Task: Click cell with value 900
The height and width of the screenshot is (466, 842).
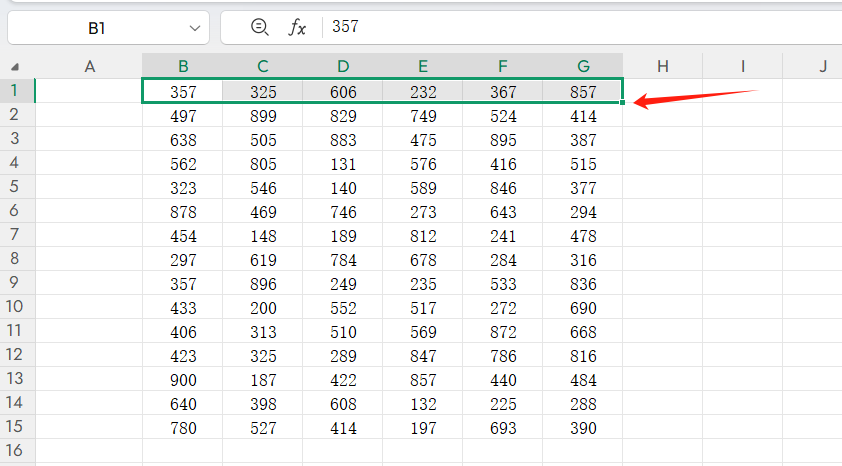Action: pos(183,380)
